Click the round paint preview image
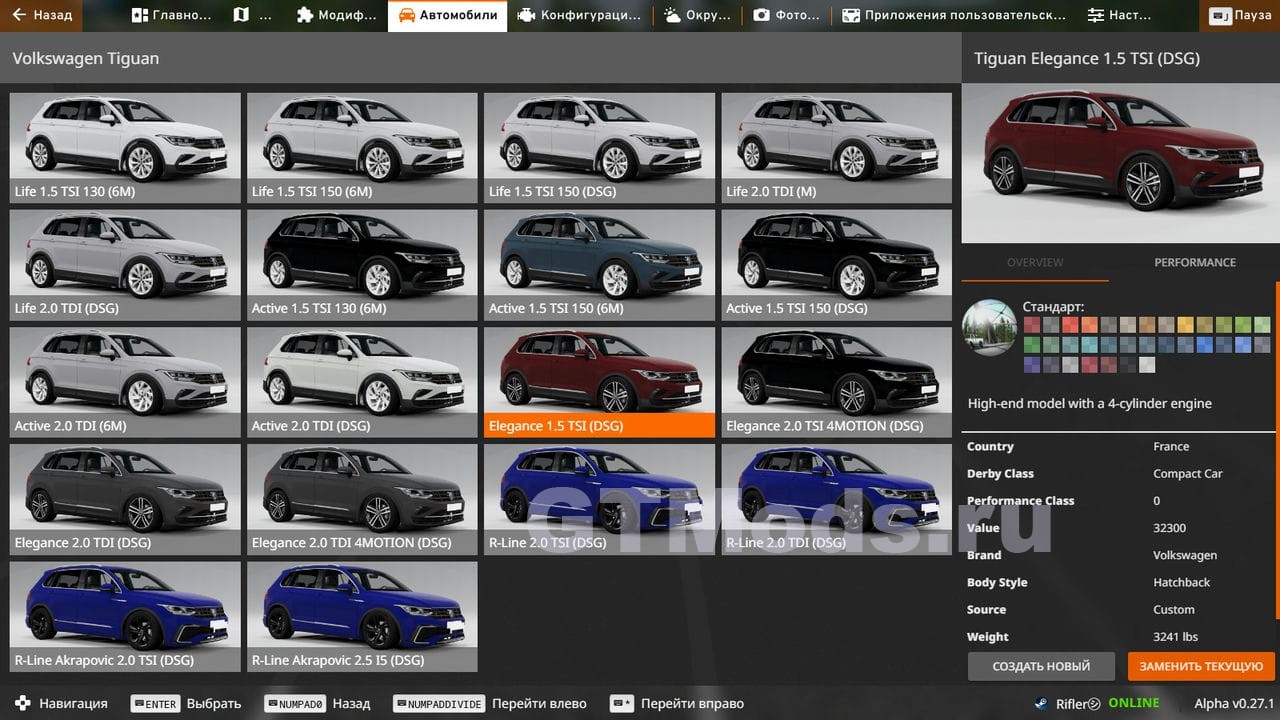This screenshot has width=1280, height=720. 989,327
